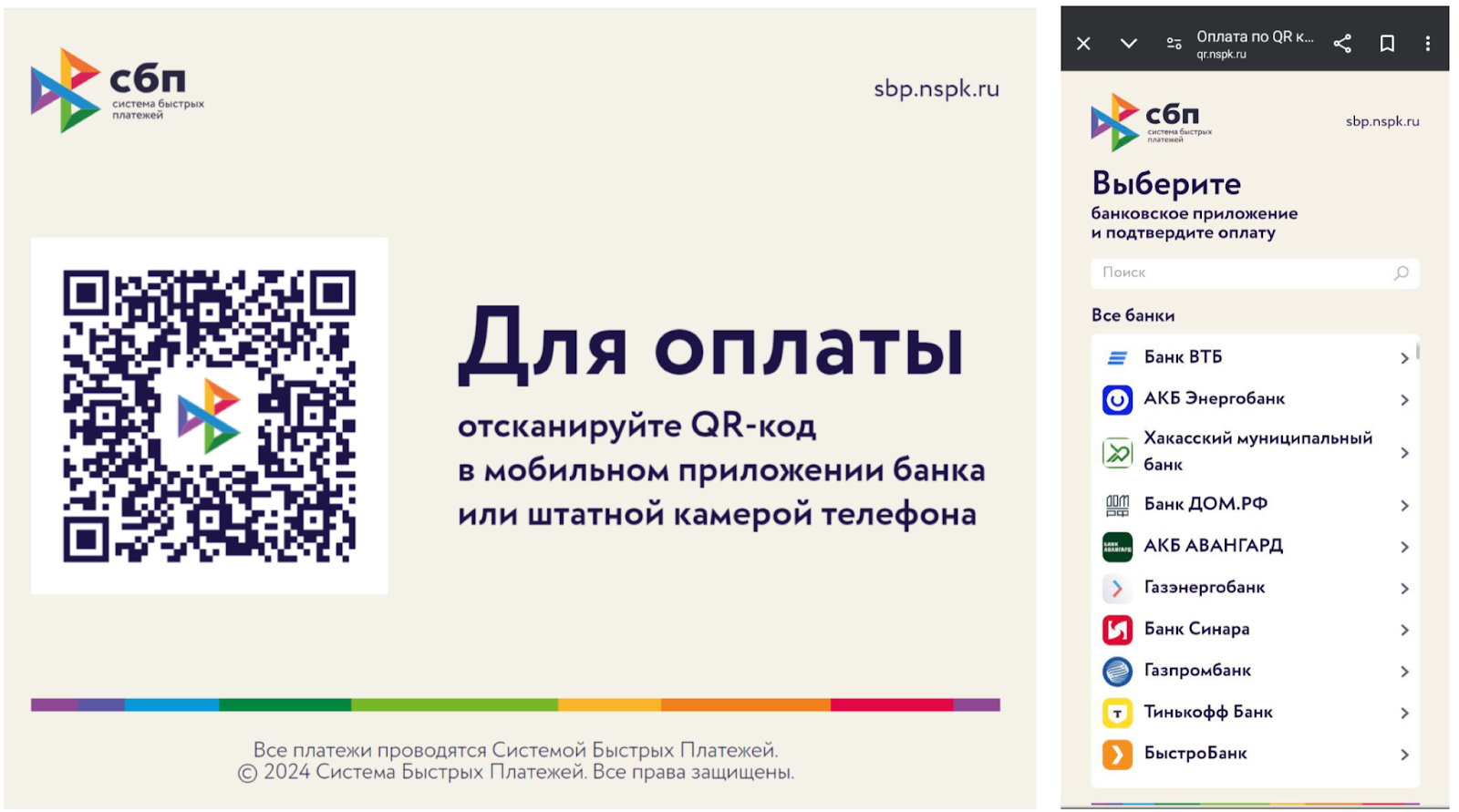The height and width of the screenshot is (812, 1459).
Task: Expand БыстроБанк row chevron
Action: click(x=1404, y=755)
